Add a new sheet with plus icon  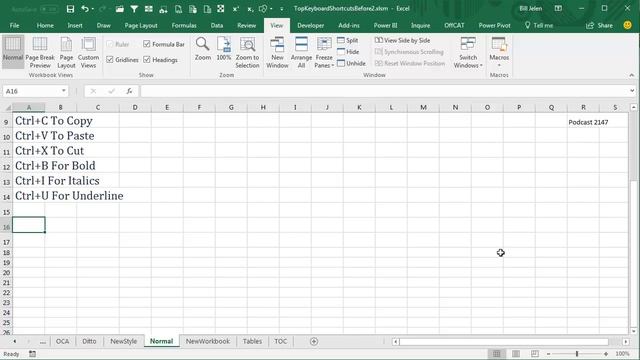313,341
